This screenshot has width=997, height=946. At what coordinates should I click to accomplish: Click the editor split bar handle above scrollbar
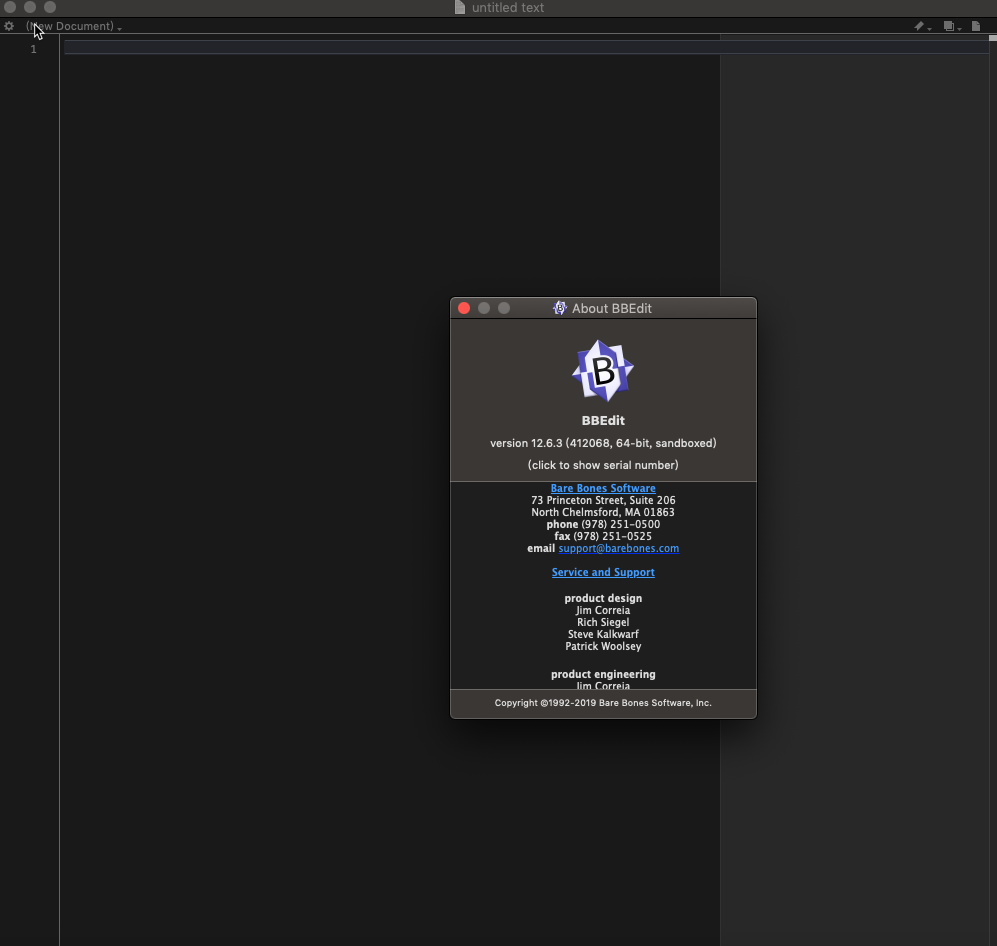pyautogui.click(x=993, y=38)
